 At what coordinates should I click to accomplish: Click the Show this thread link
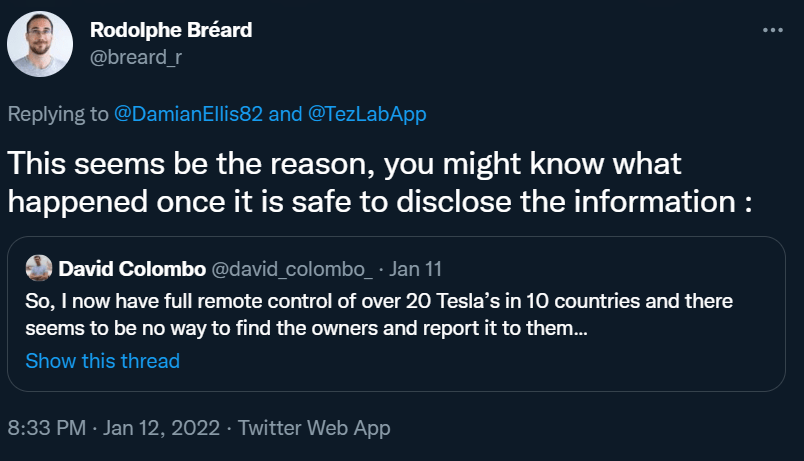102,361
